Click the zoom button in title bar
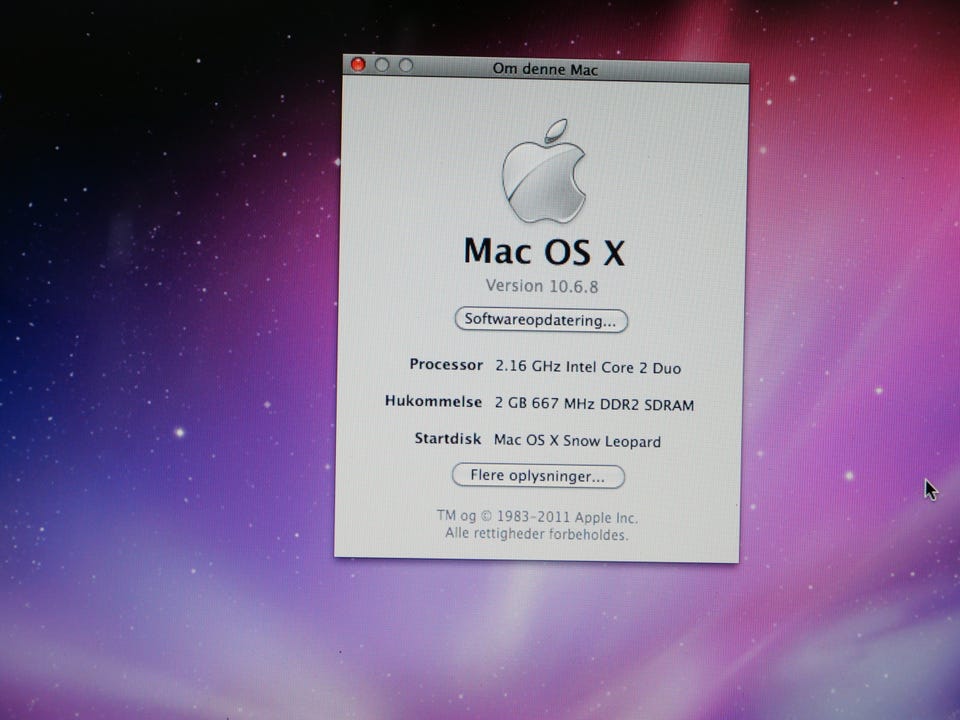960x720 pixels. point(406,66)
